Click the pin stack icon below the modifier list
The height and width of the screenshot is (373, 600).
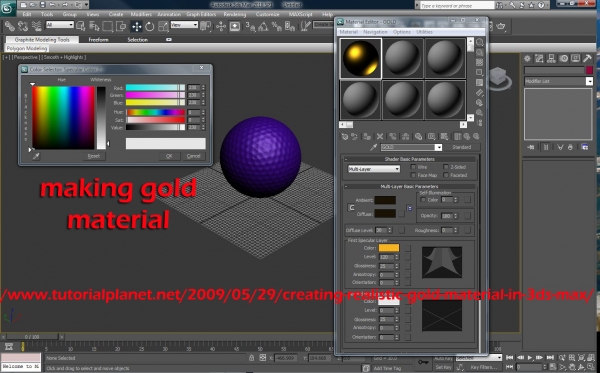530,147
